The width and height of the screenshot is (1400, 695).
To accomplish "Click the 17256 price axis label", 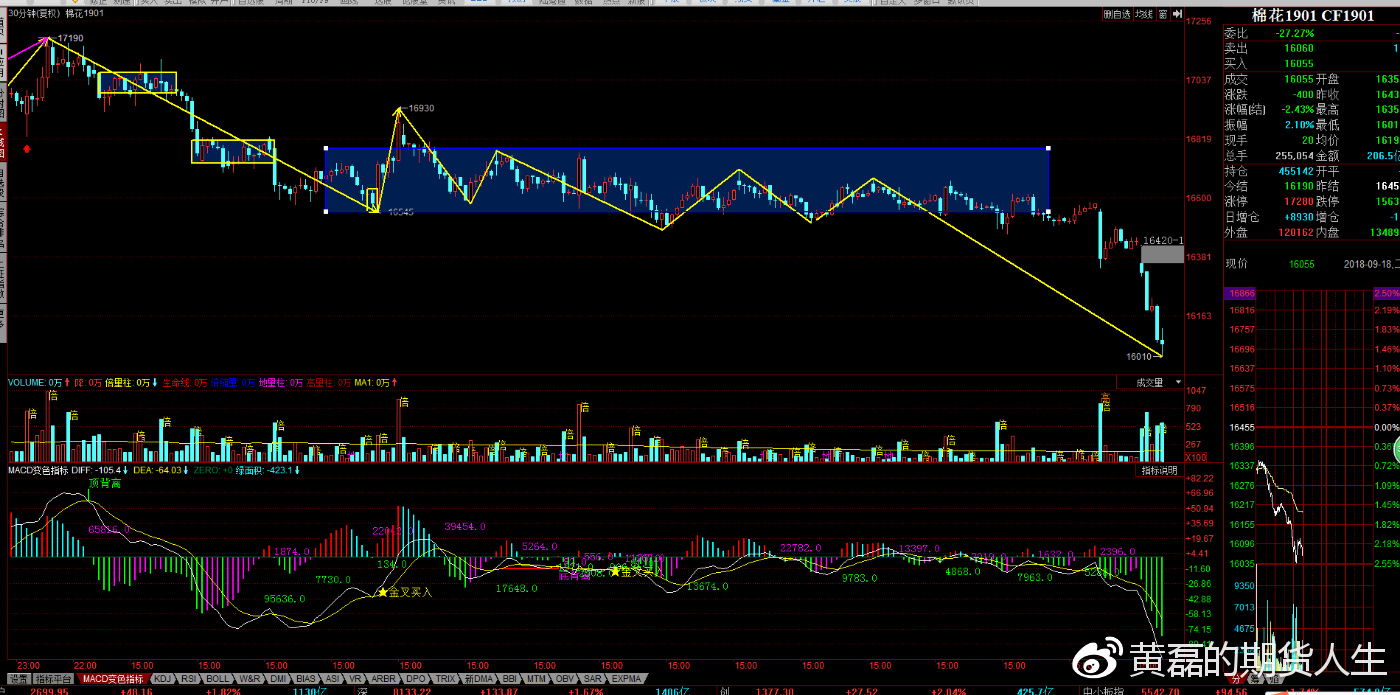I will tap(1199, 21).
